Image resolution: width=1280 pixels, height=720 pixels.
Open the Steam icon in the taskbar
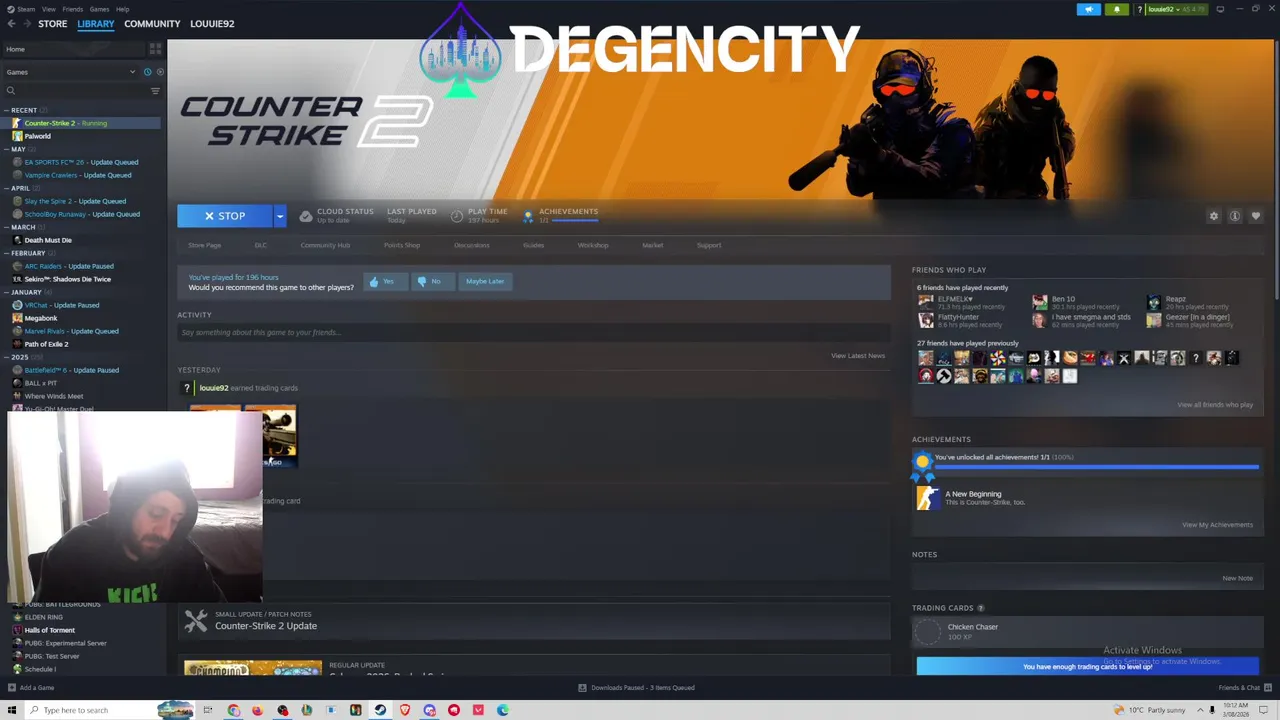tap(380, 710)
